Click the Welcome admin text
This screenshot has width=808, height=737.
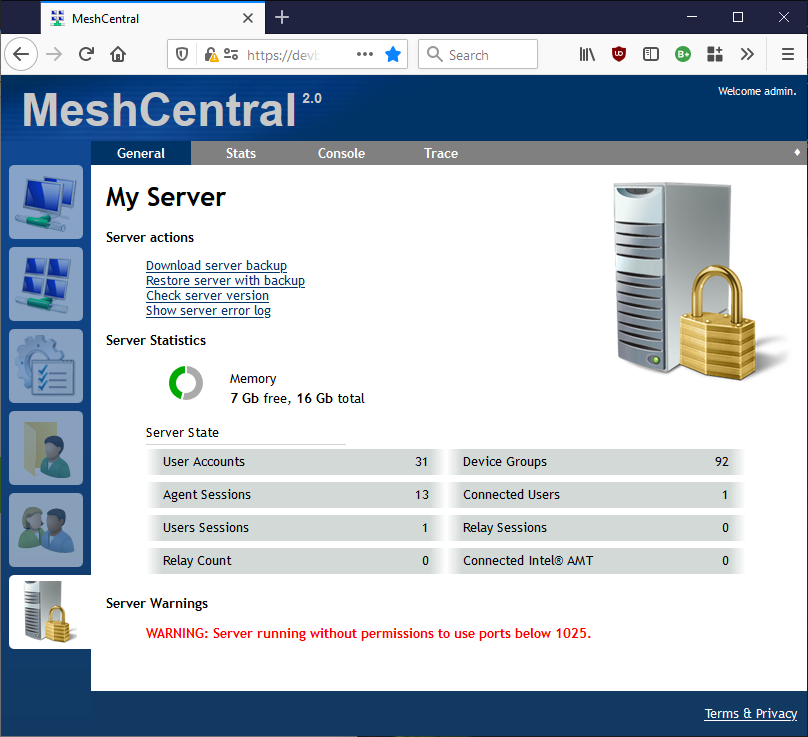click(x=757, y=91)
